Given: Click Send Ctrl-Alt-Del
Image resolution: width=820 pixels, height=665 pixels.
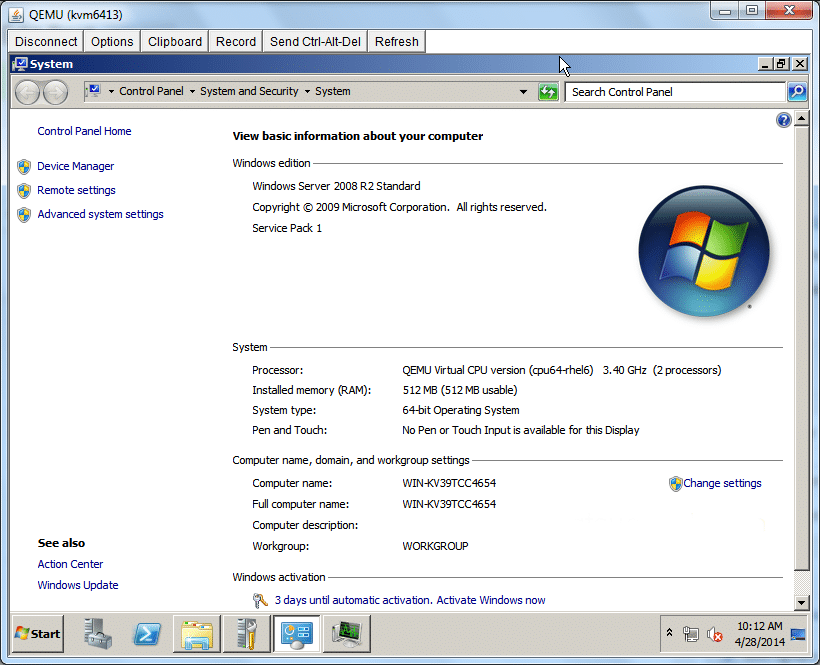Looking at the screenshot, I should coord(315,41).
